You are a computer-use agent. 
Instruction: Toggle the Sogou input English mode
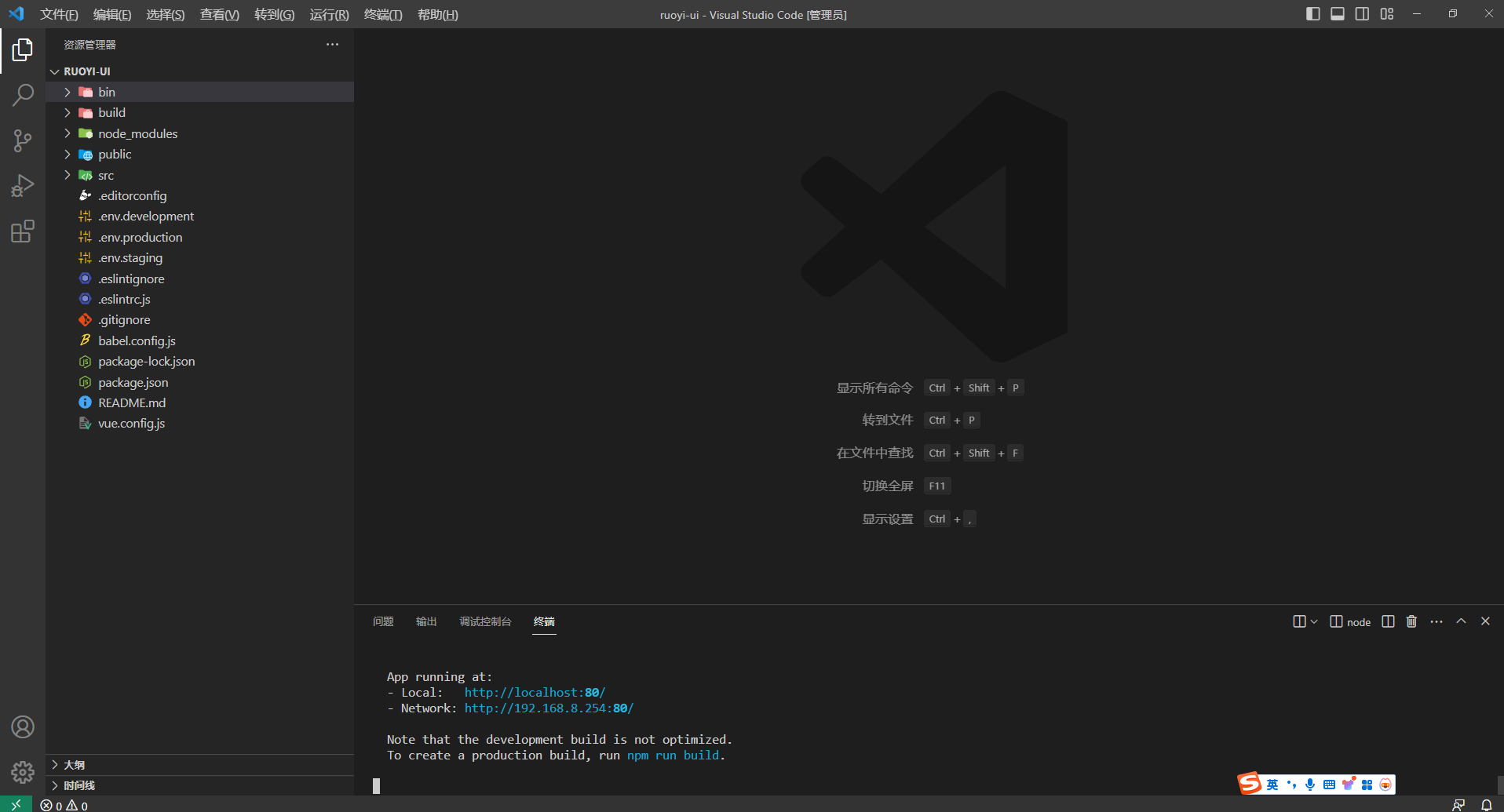1272,785
